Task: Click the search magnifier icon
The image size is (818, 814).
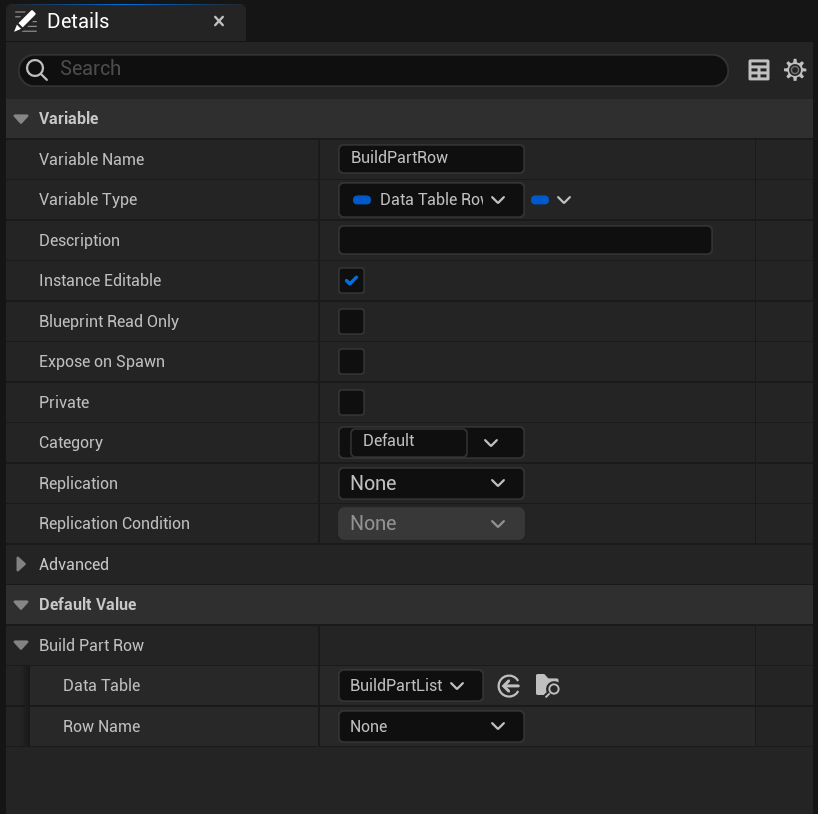Action: click(x=37, y=69)
